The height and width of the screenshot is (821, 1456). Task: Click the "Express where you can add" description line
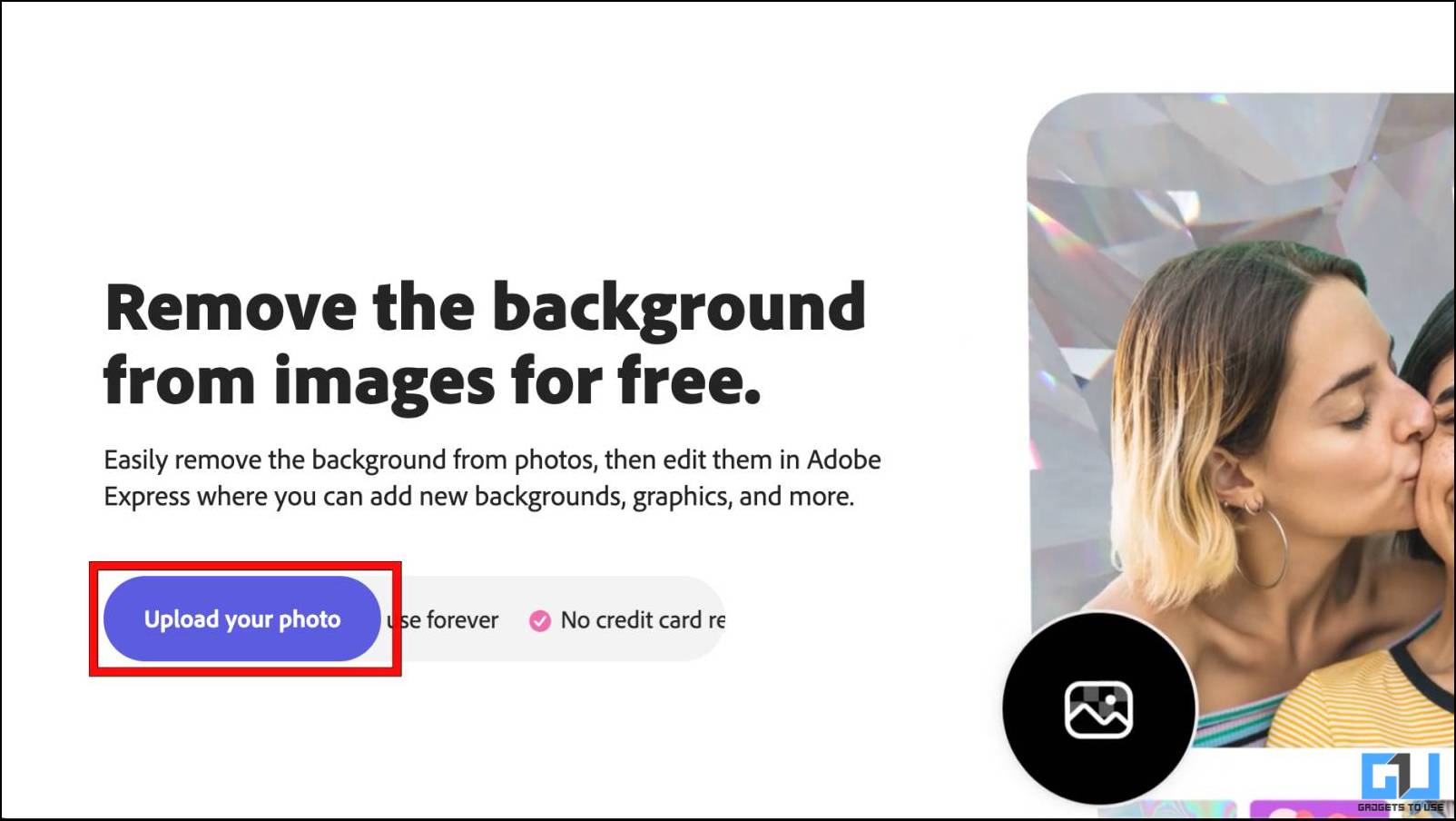tap(479, 497)
